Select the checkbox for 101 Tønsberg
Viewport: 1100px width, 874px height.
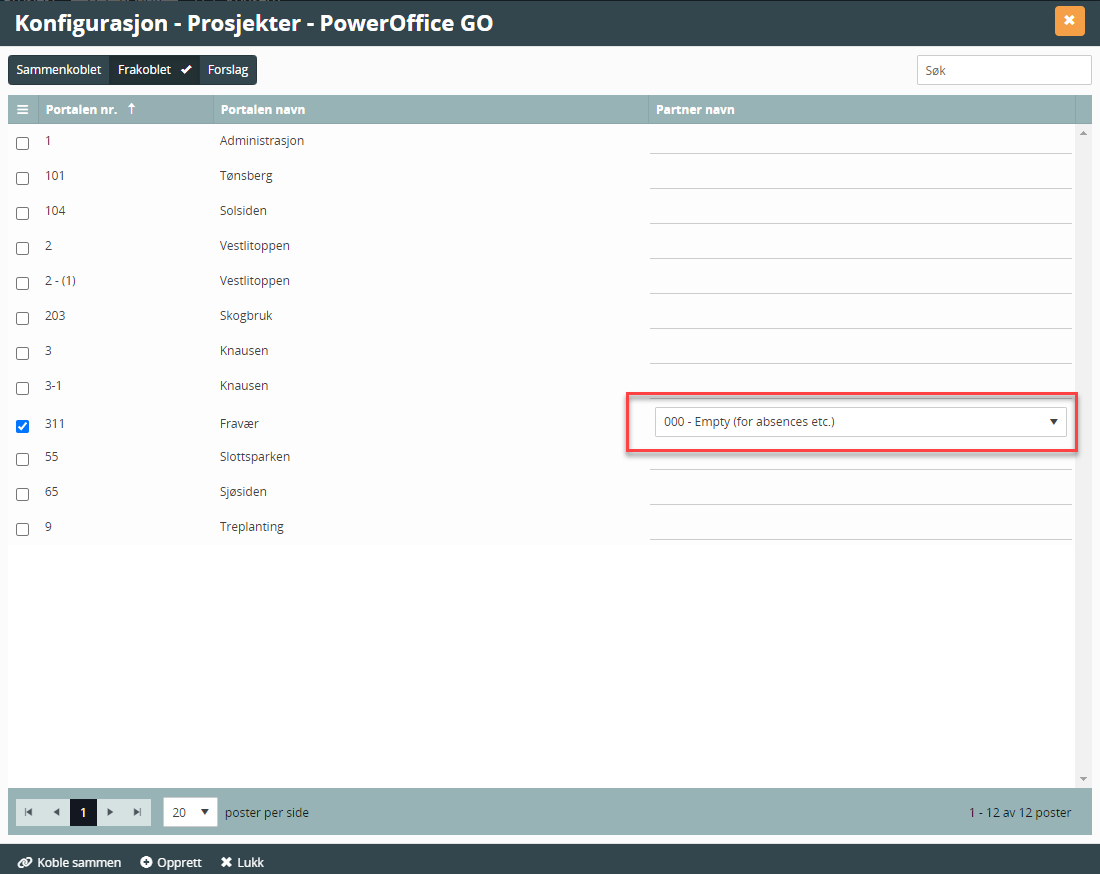tap(23, 178)
